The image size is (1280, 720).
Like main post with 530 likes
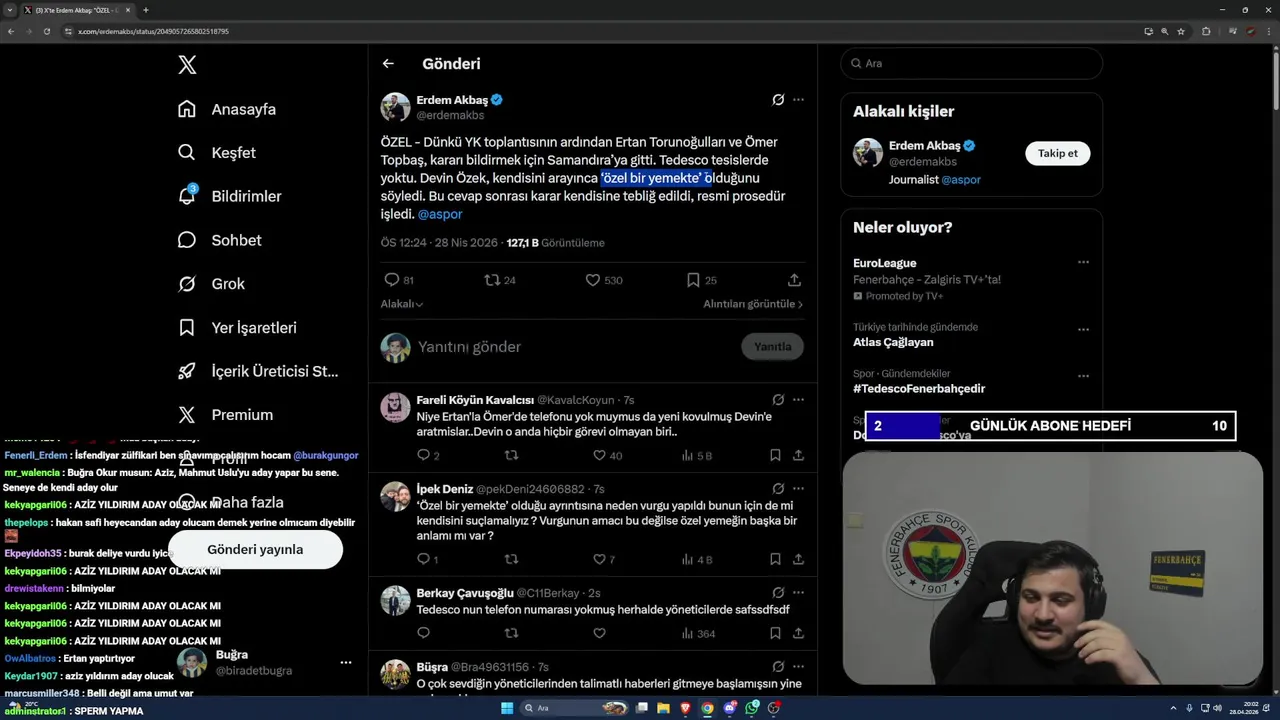coord(592,280)
